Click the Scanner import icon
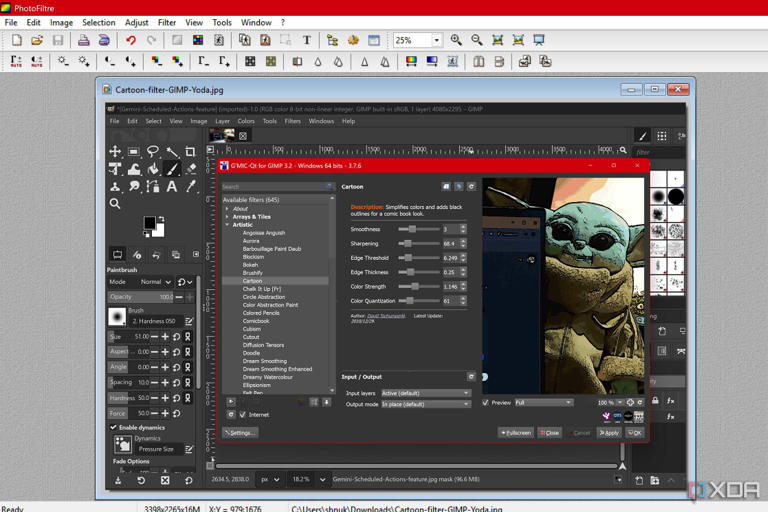Screen dimensions: 768x512 [x=104, y=40]
